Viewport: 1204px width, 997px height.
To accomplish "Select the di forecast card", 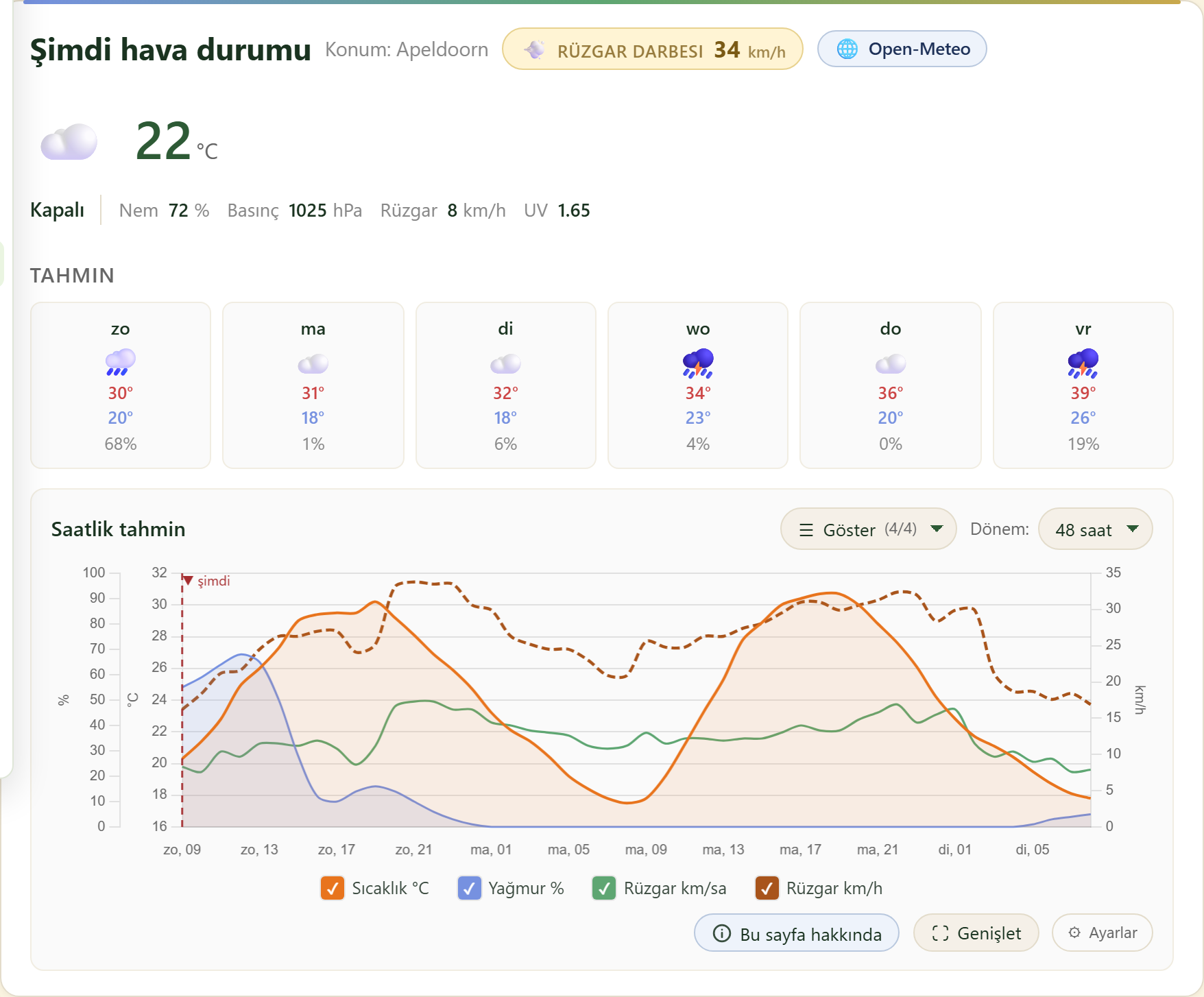I will click(x=506, y=385).
